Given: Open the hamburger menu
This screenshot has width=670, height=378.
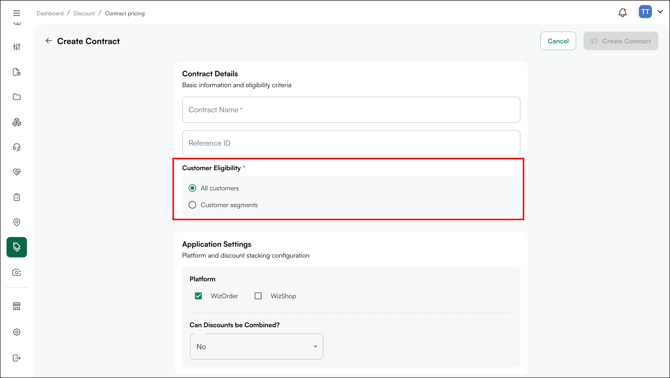Looking at the screenshot, I should point(17,13).
